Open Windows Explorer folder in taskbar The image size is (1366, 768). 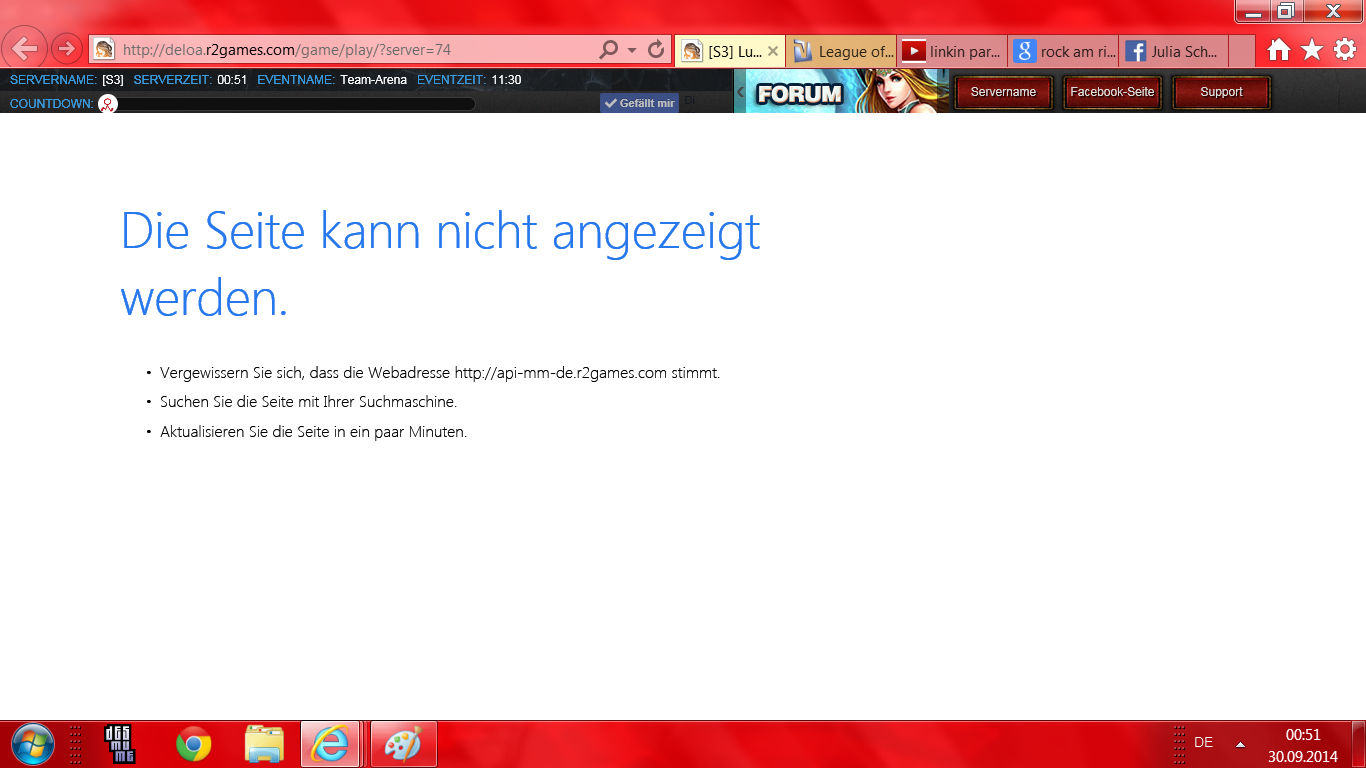[x=264, y=744]
